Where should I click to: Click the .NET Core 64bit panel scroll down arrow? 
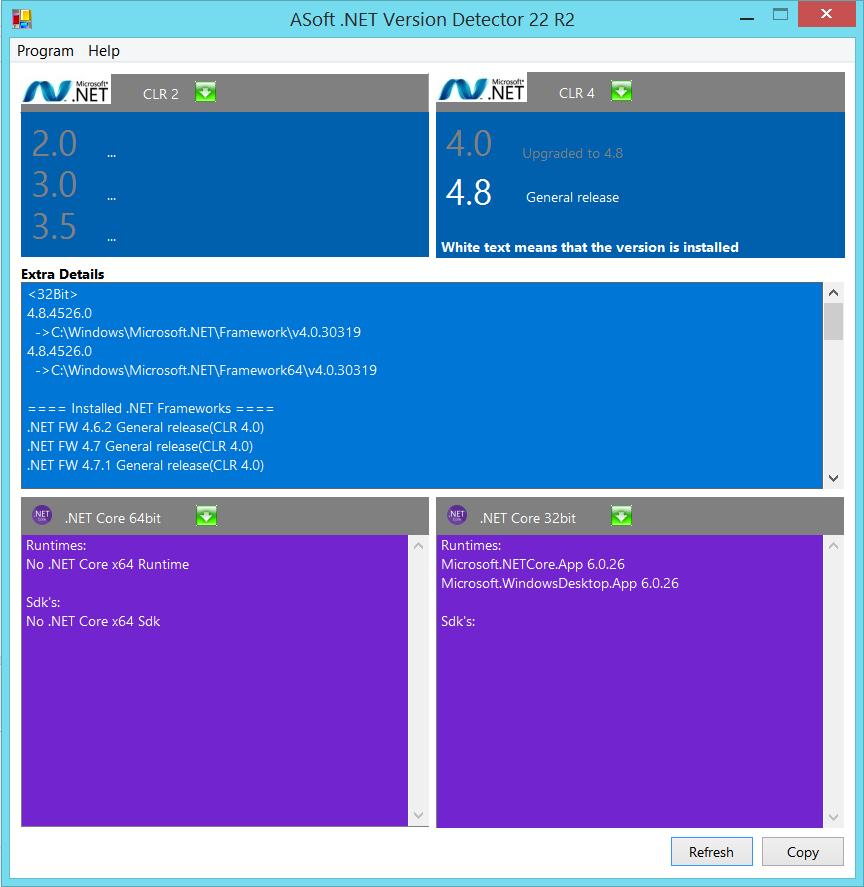pyautogui.click(x=418, y=815)
